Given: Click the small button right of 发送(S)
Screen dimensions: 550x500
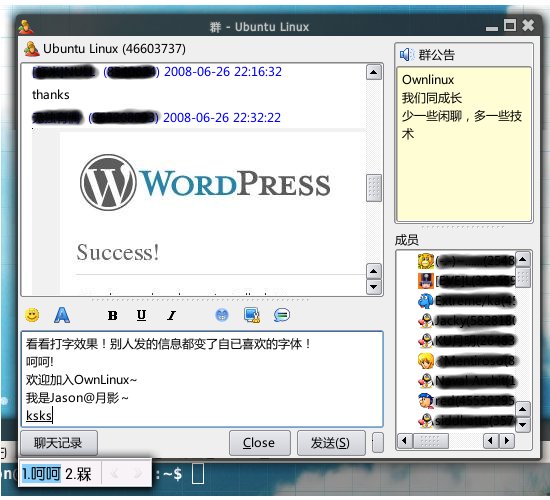Looking at the screenshot, I should pos(377,443).
